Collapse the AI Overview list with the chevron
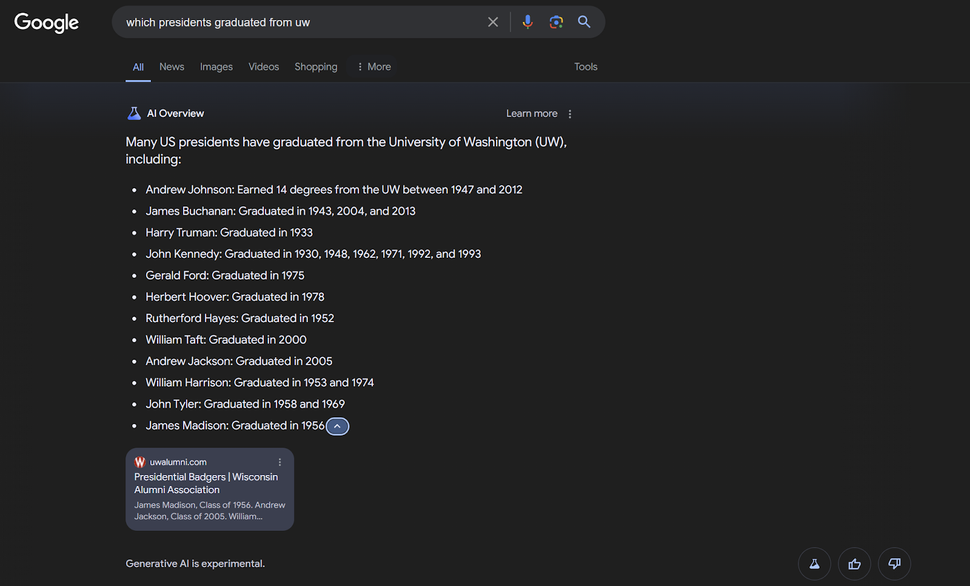Viewport: 970px width, 586px height. click(338, 426)
